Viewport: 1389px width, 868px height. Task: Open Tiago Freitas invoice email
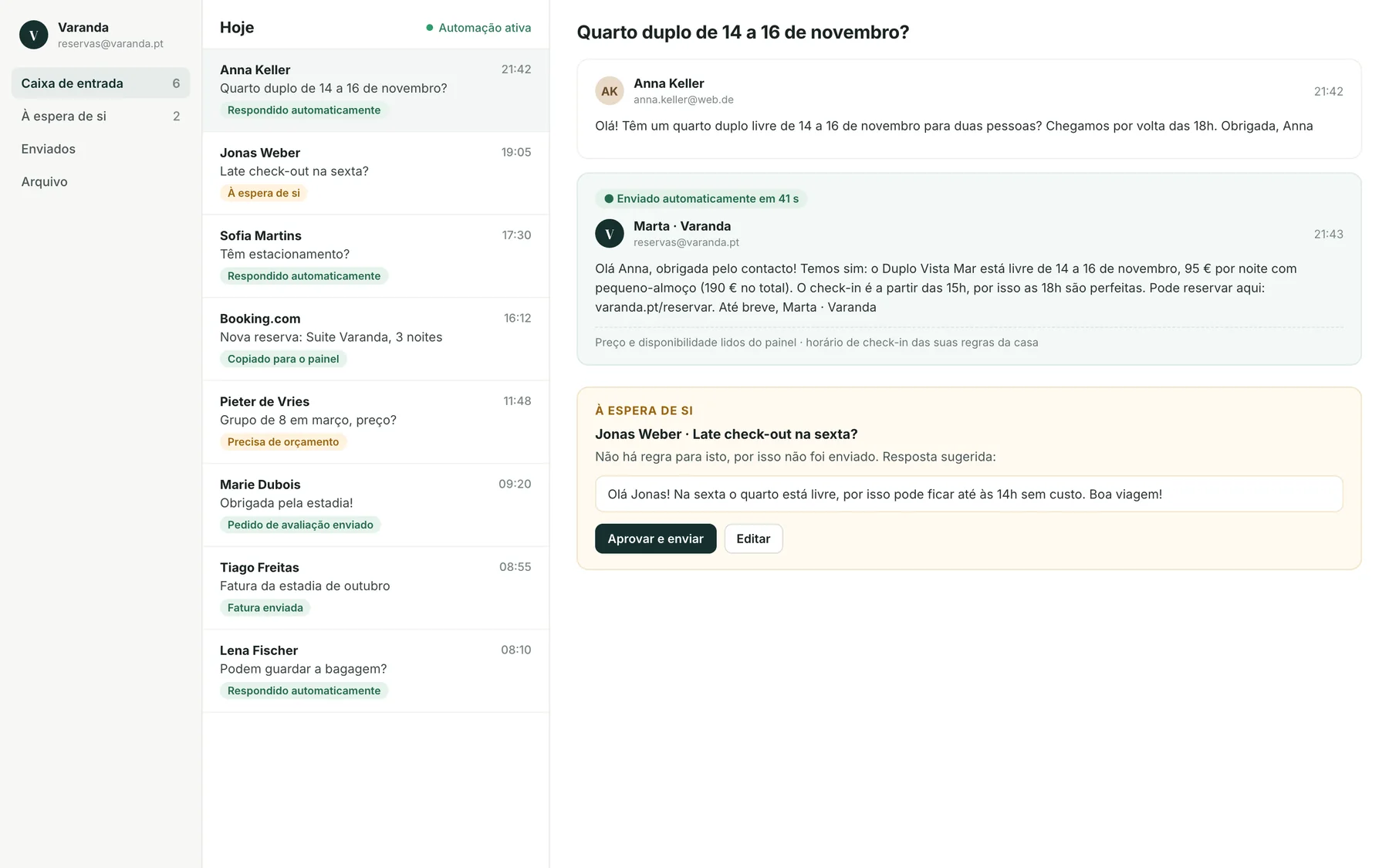tap(376, 588)
